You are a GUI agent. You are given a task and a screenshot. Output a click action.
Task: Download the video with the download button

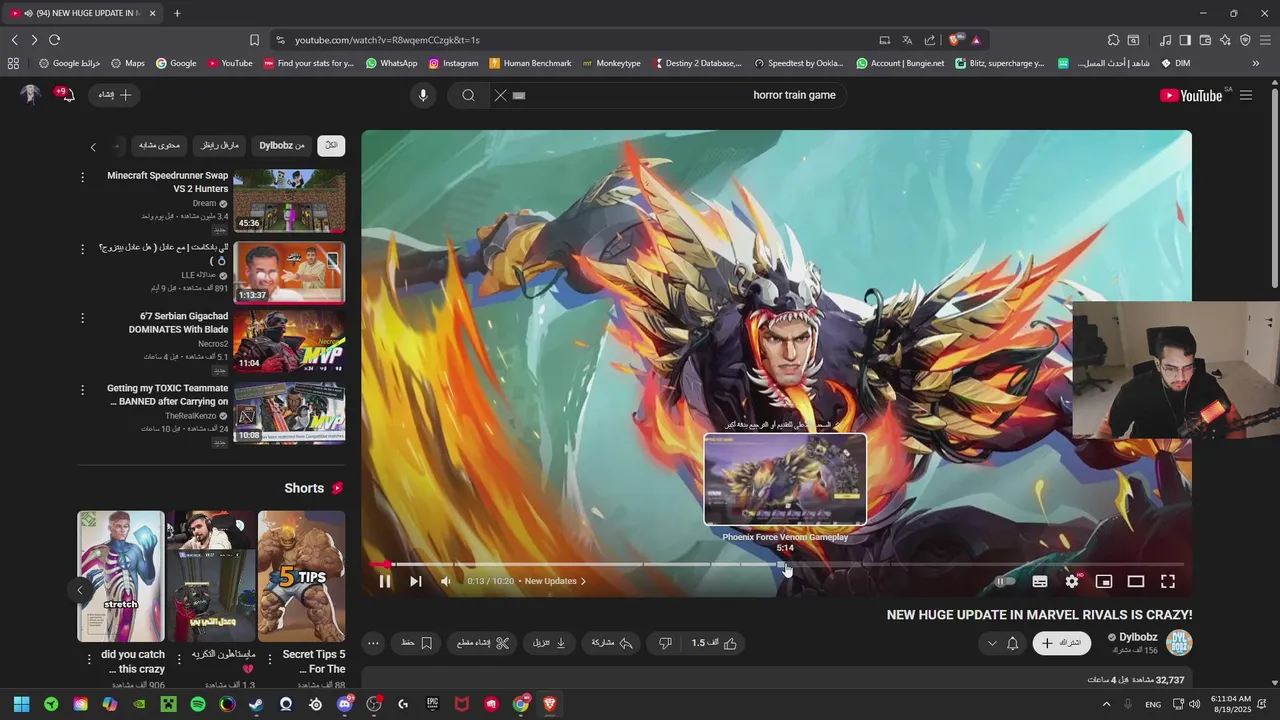[x=549, y=643]
